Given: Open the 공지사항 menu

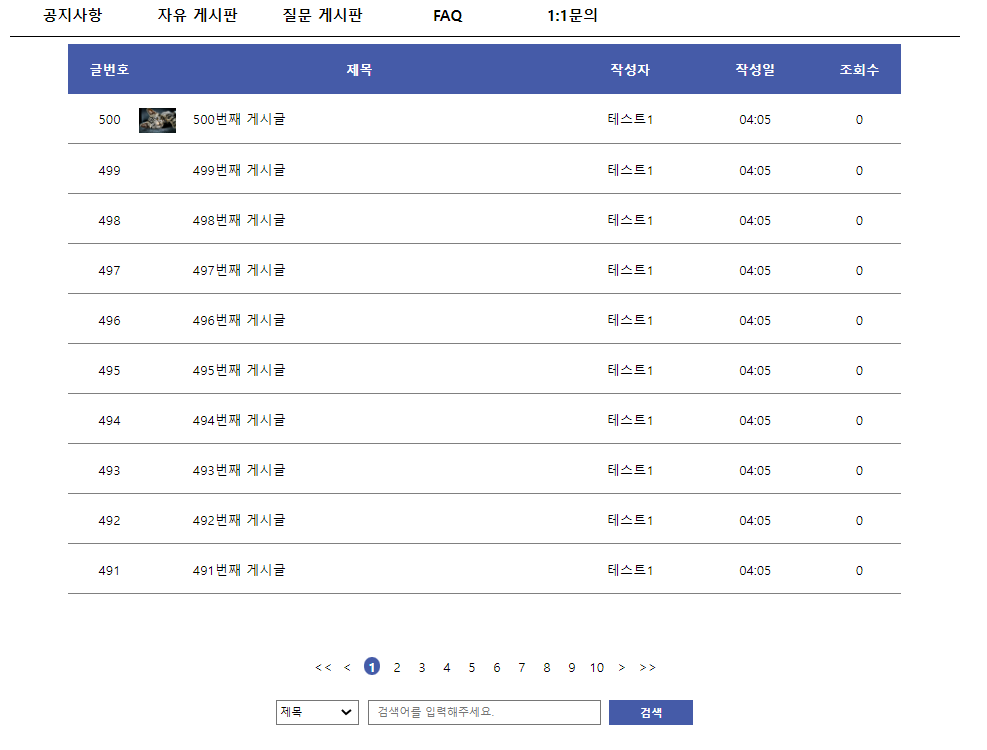Looking at the screenshot, I should tap(72, 15).
